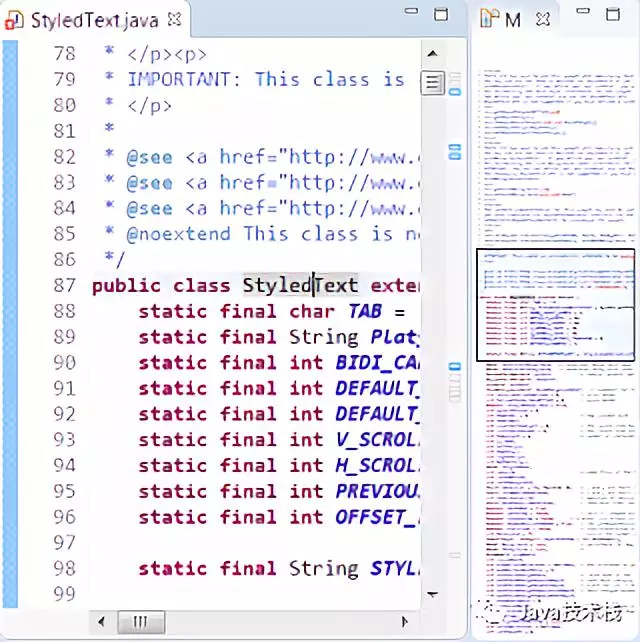Click IMPORTANT in the comment on line 79

click(x=179, y=79)
